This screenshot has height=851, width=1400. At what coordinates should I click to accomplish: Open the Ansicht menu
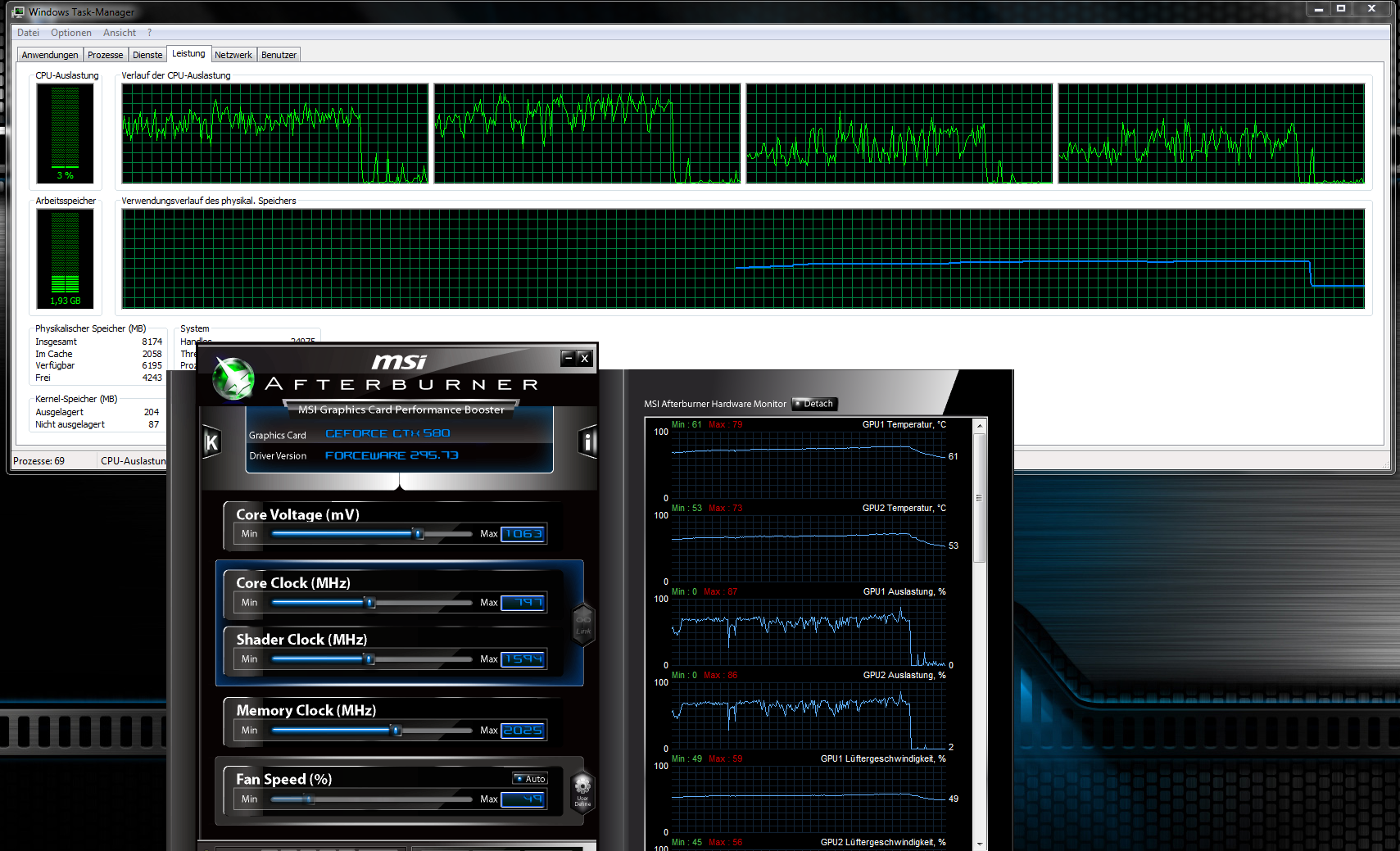coord(120,33)
